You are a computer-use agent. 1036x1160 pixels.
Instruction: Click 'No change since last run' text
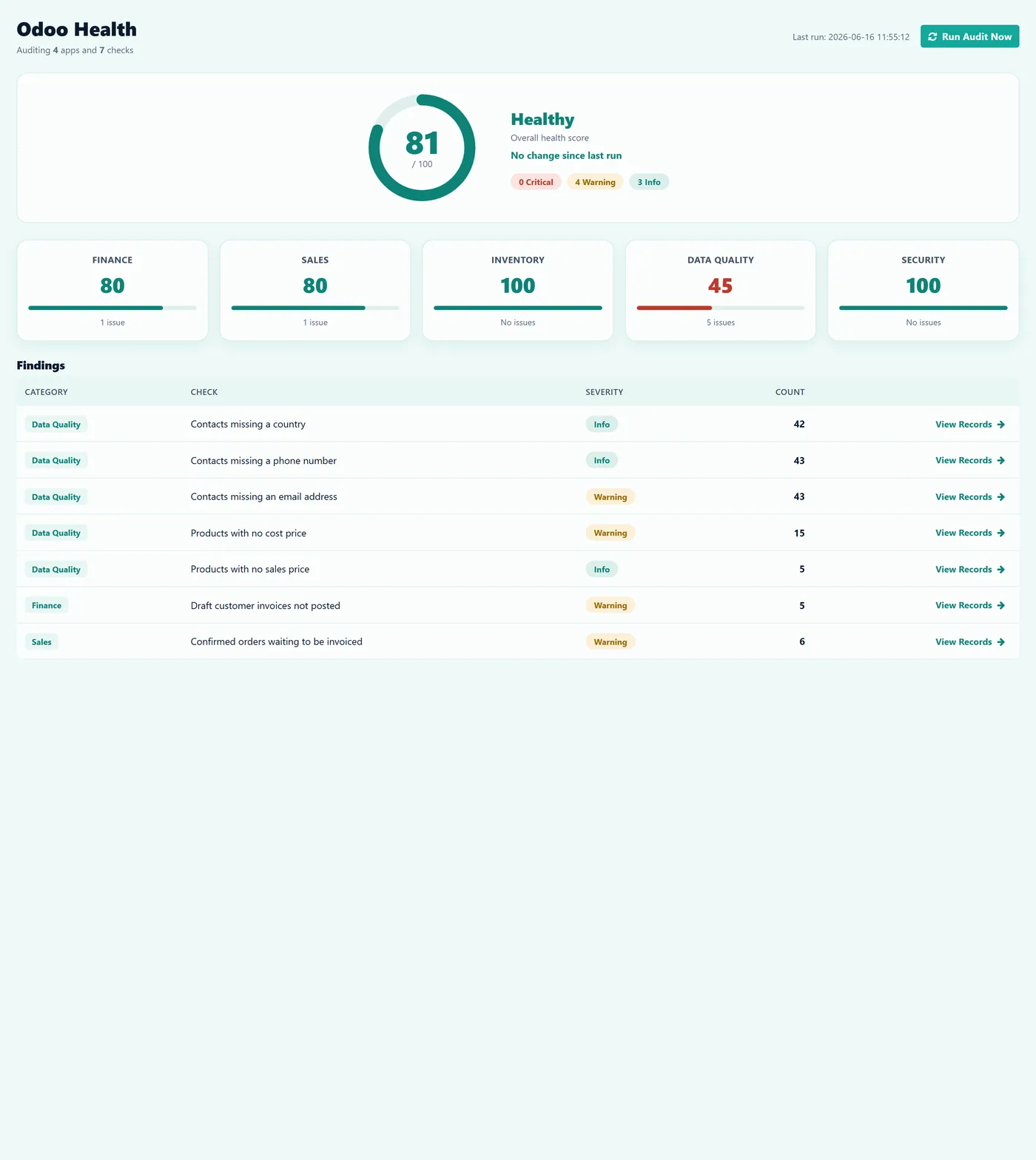[x=566, y=155]
